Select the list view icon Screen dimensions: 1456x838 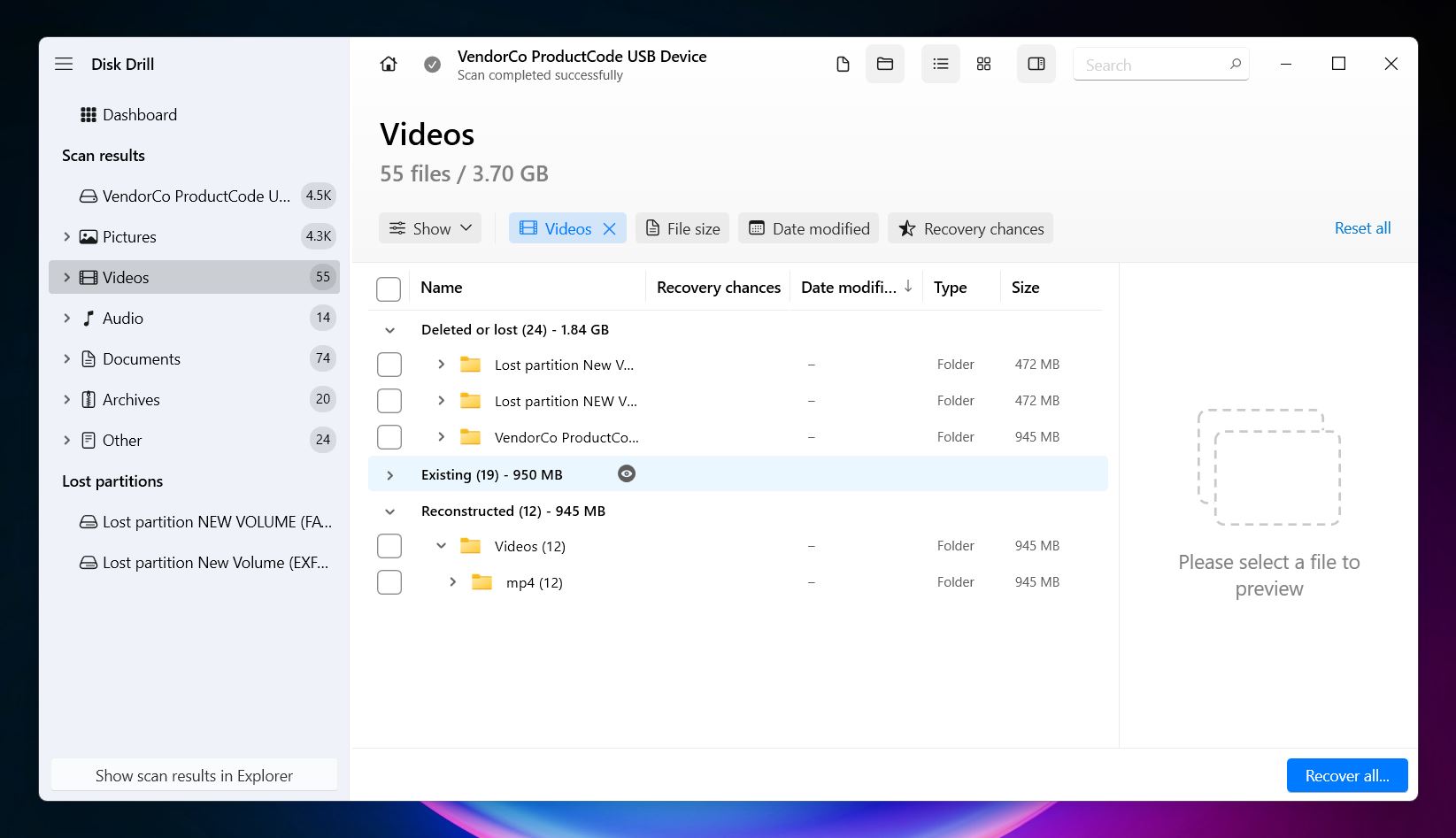point(941,64)
